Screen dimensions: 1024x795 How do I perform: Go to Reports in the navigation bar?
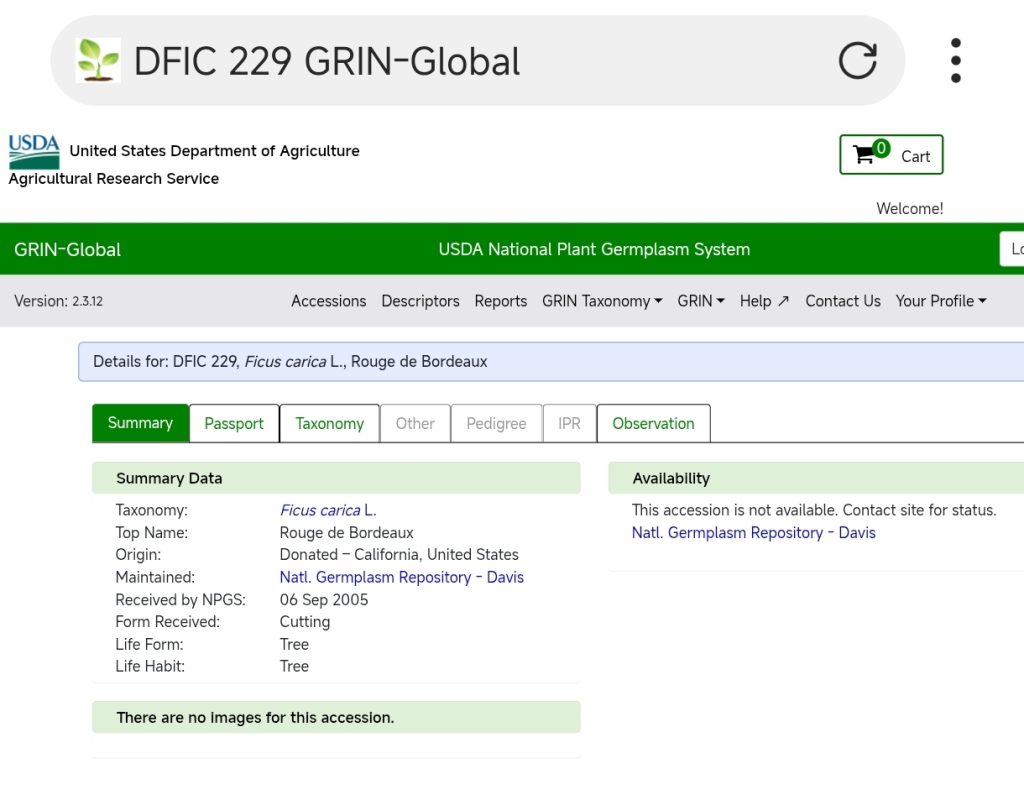pyautogui.click(x=500, y=301)
